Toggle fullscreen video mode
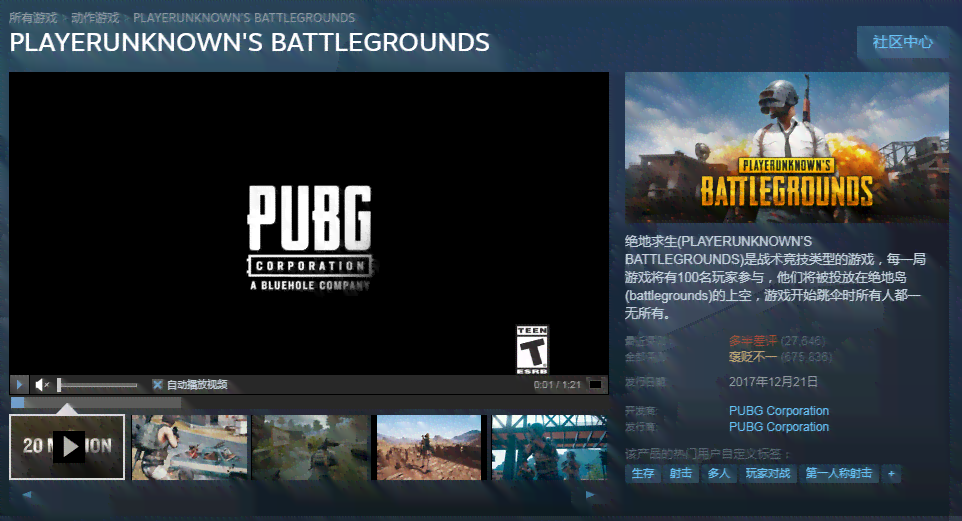This screenshot has height=521, width=962. (x=595, y=385)
